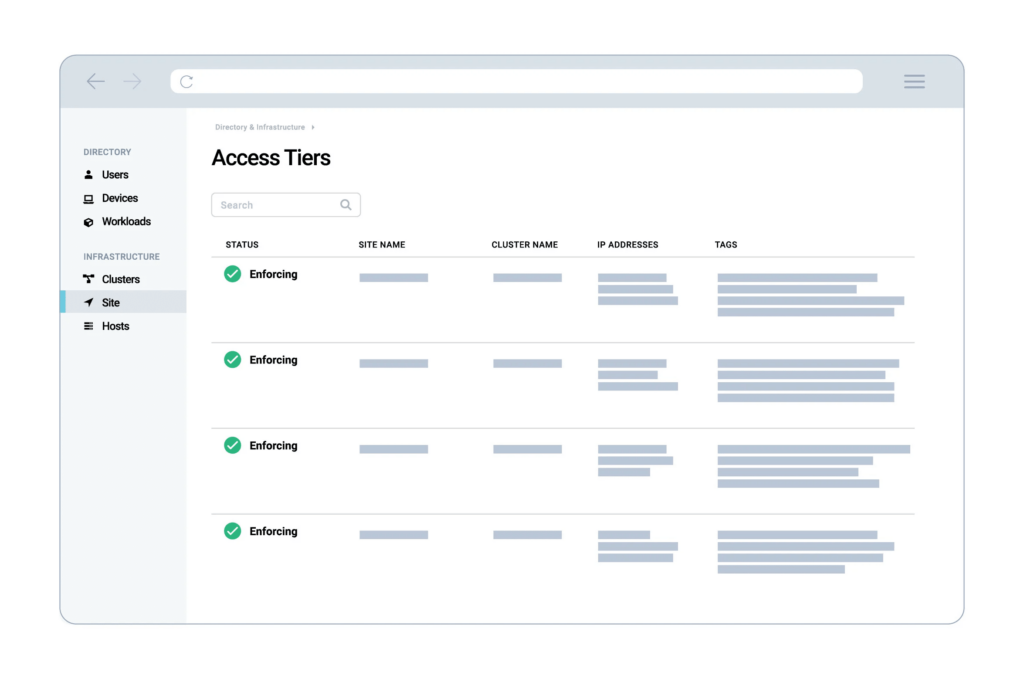Viewport: 1024px width, 679px height.
Task: Click the green check in fourth row
Action: point(232,531)
